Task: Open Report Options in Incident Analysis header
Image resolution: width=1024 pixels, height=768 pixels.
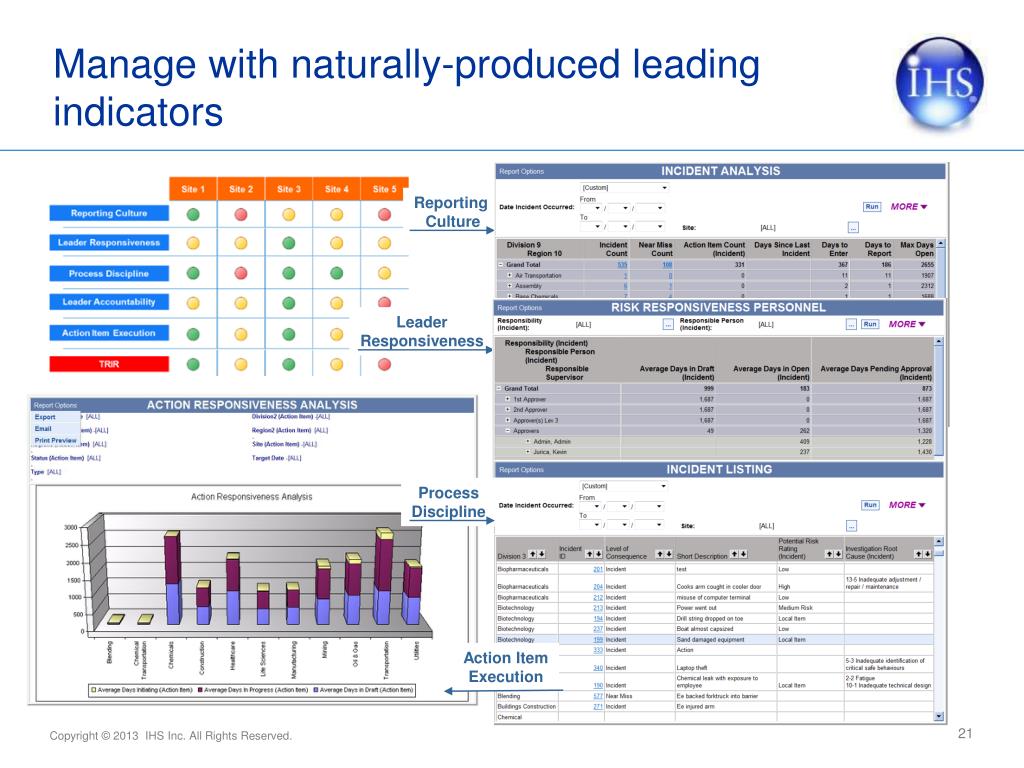Action: (x=521, y=172)
